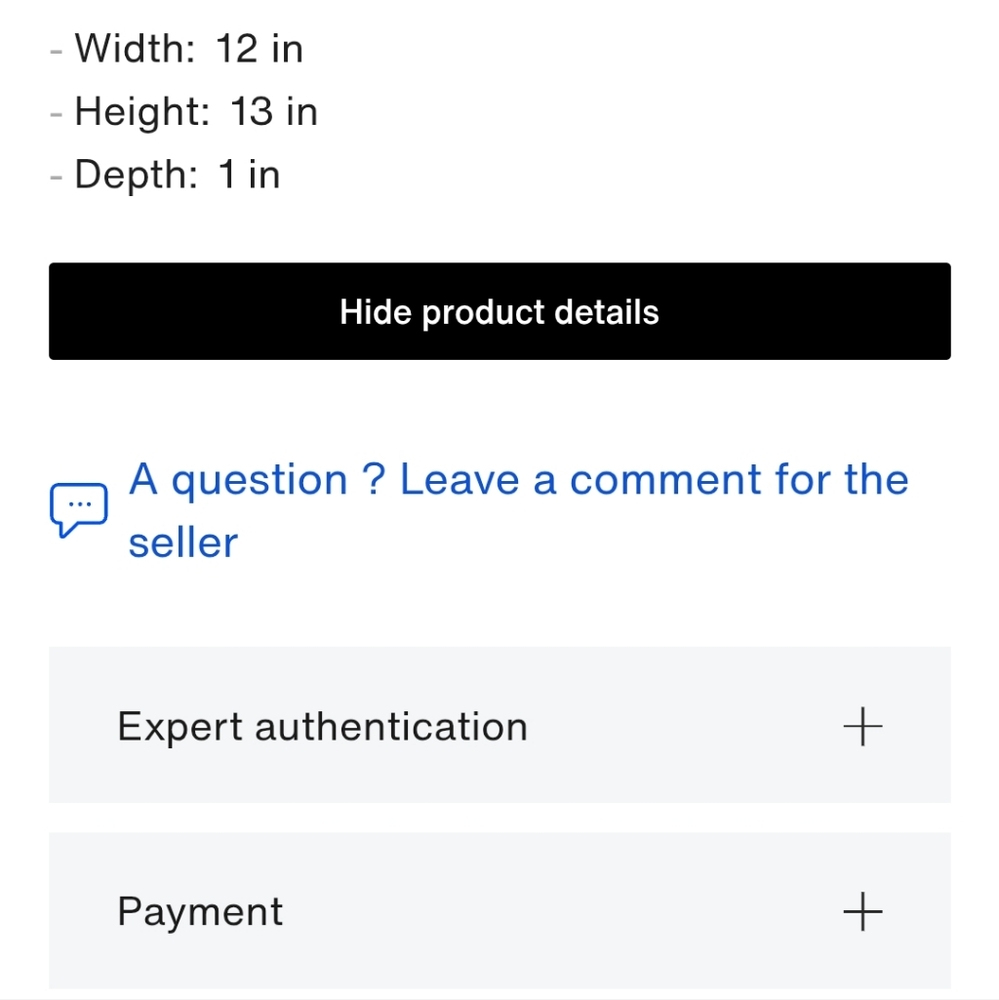Click the '1 in' depth value
The width and height of the screenshot is (999, 1000).
pyautogui.click(x=249, y=175)
